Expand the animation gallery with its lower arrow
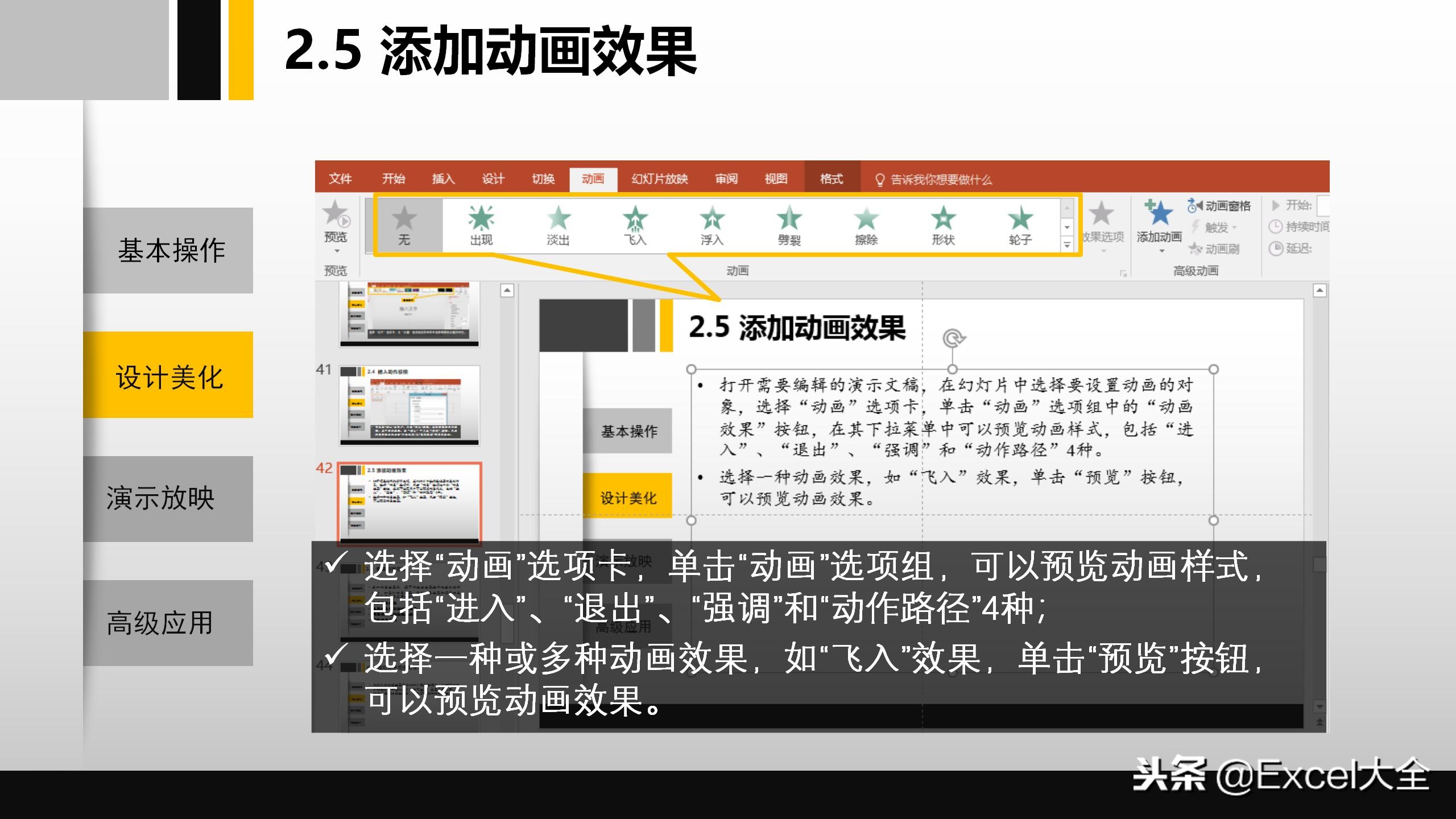 click(x=1067, y=246)
